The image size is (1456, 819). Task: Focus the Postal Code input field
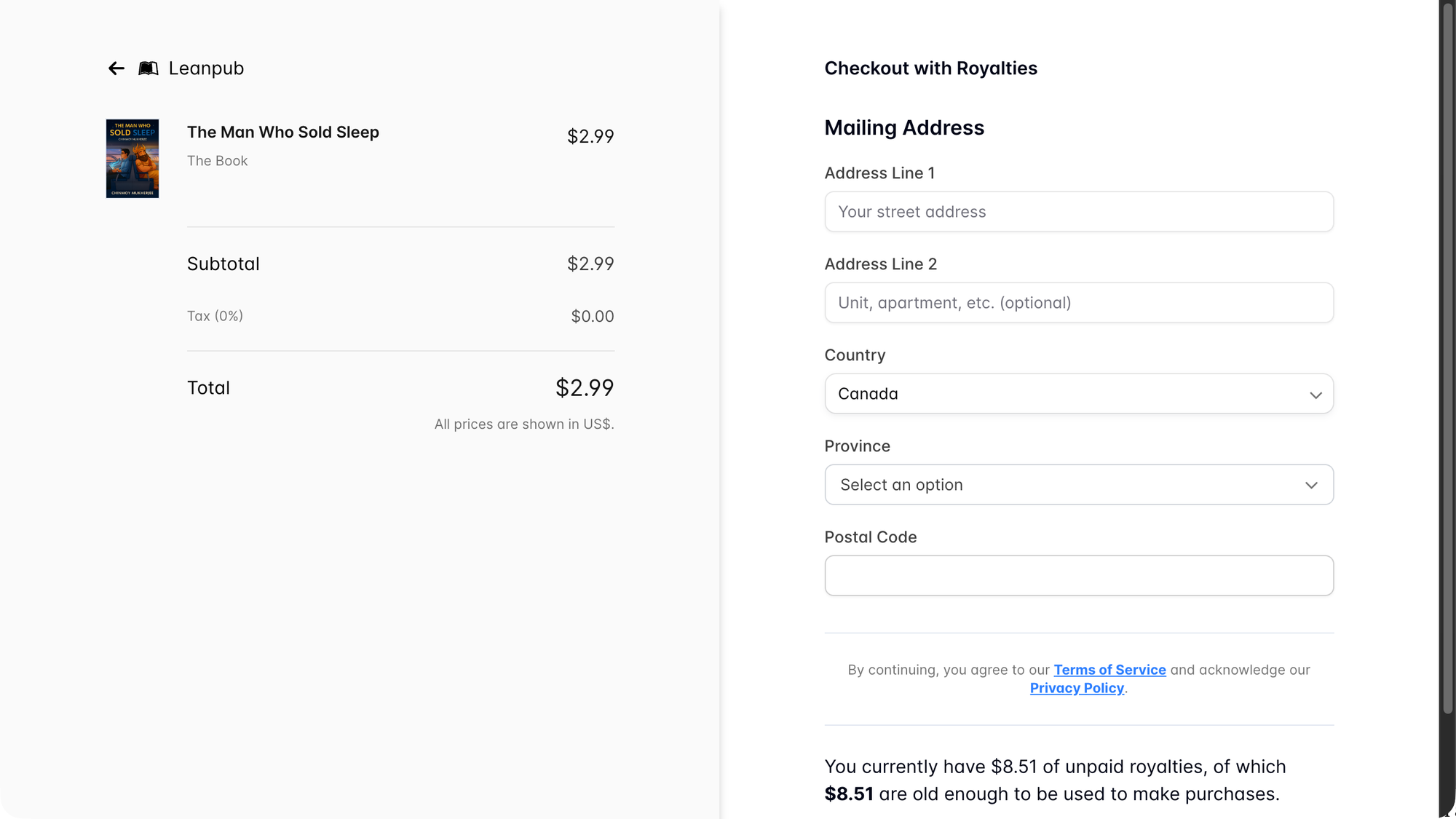coord(1079,576)
